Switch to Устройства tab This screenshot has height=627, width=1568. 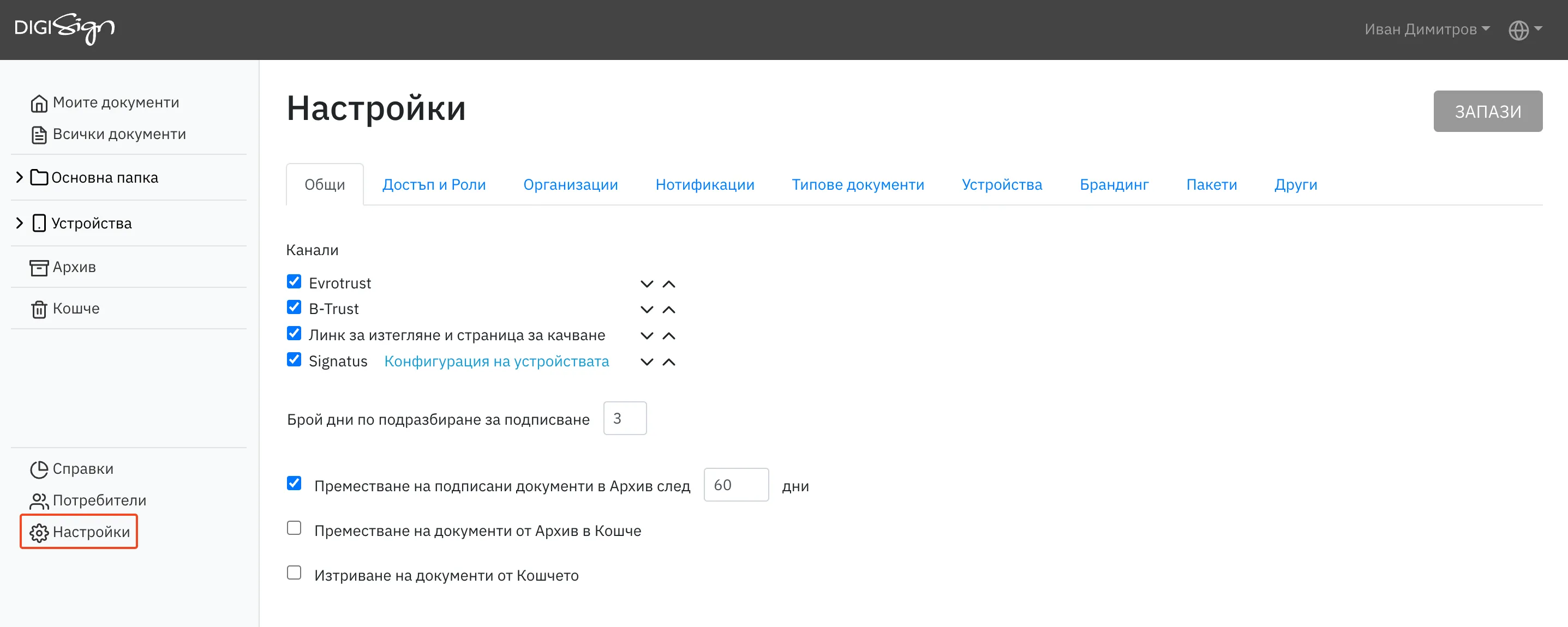pos(1001,184)
